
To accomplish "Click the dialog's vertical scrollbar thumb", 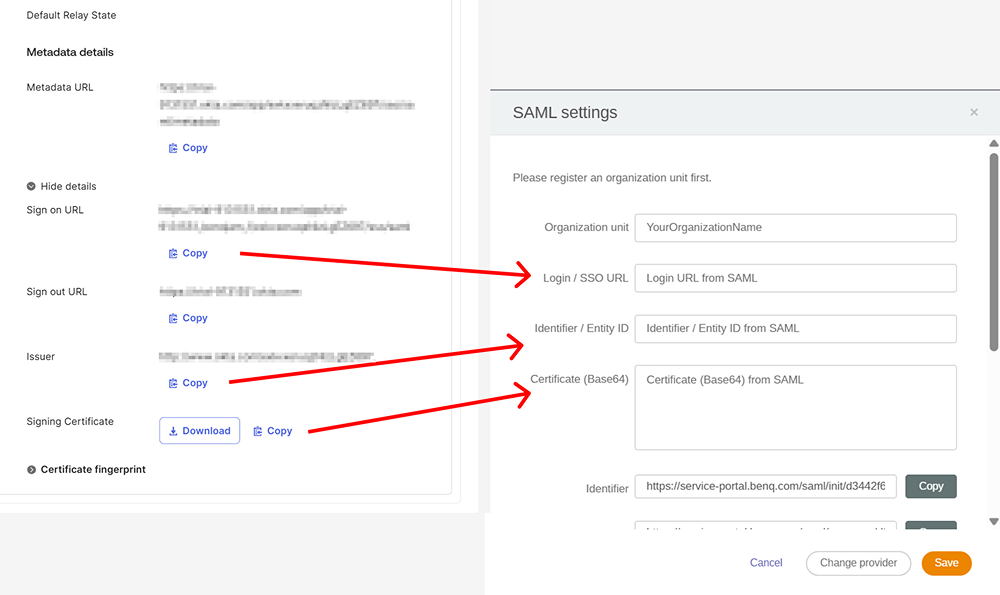I will coord(993,250).
